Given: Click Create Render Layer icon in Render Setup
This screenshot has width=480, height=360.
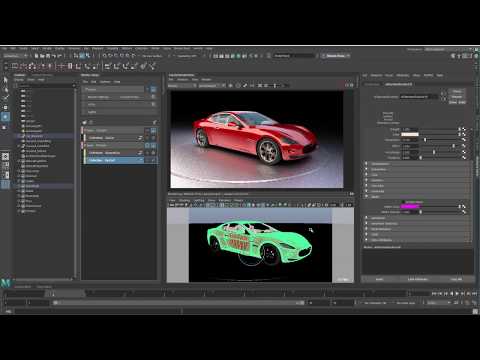Looking at the screenshot, I should pos(85,122).
